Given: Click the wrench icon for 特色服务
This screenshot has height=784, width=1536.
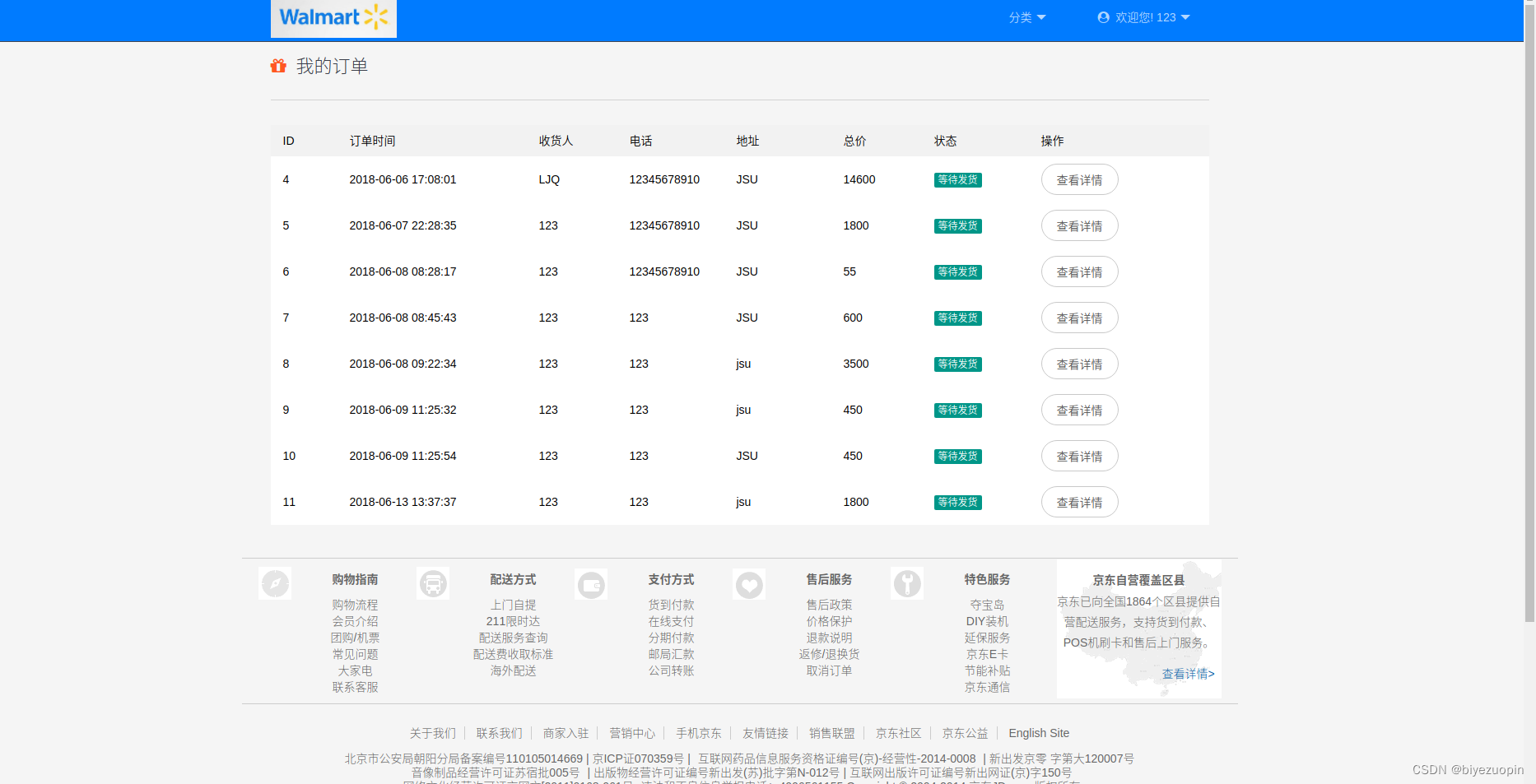Looking at the screenshot, I should pyautogui.click(x=907, y=584).
